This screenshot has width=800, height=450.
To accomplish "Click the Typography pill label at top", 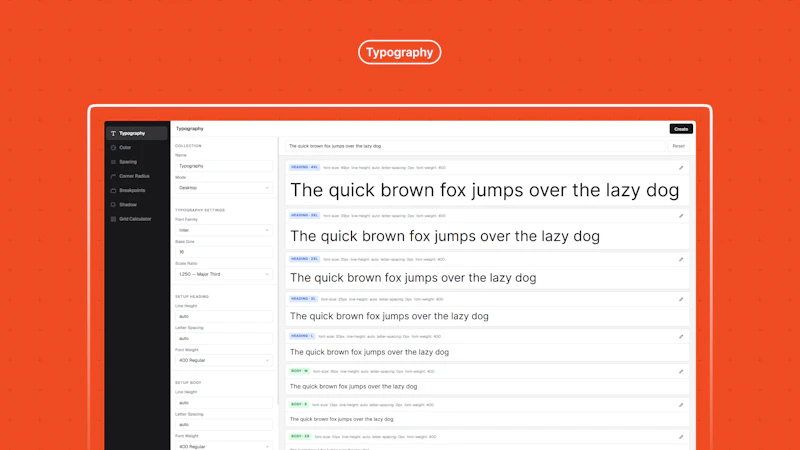I will (x=399, y=52).
